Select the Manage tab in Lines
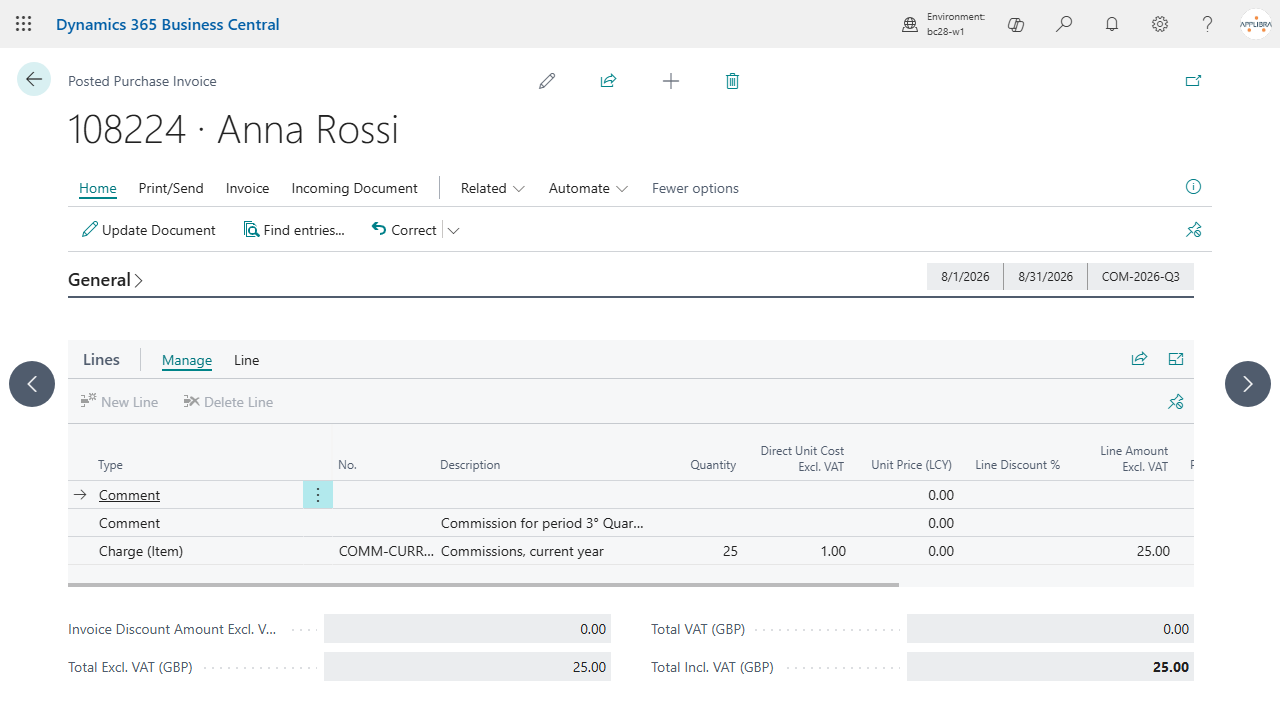 point(187,360)
